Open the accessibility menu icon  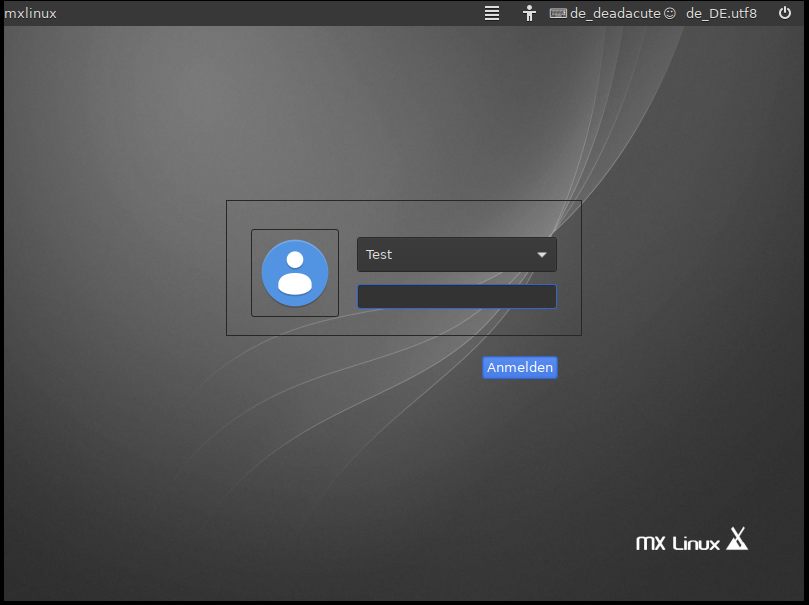coord(530,13)
